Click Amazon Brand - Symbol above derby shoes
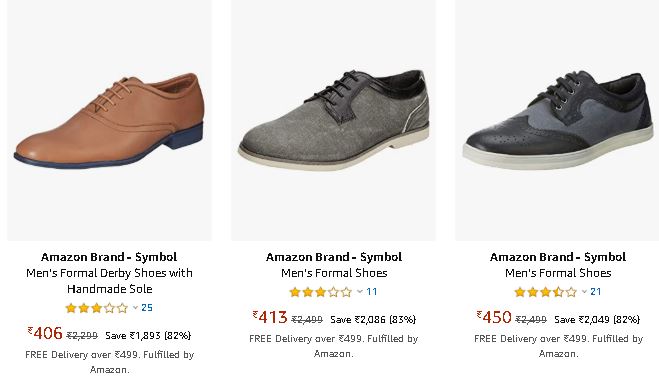Viewport: 659px width, 387px height. click(109, 257)
